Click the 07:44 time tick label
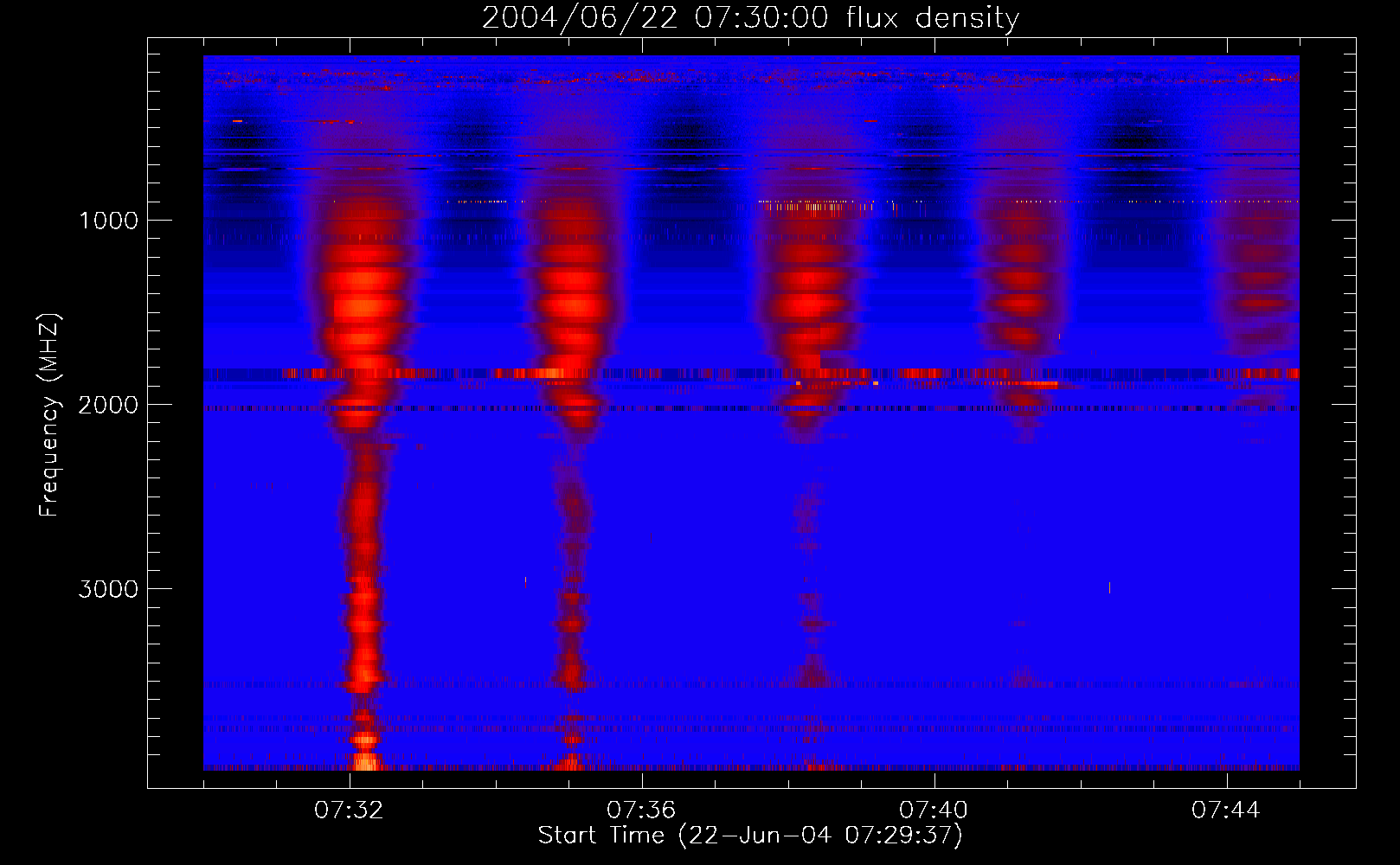The image size is (1400, 865). point(1226,811)
